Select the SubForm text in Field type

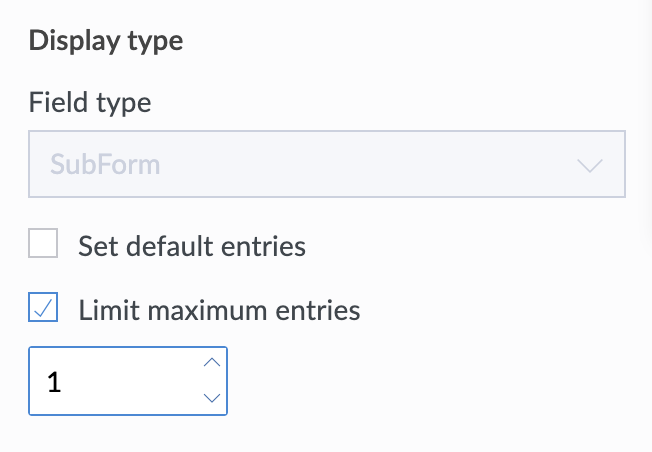click(x=105, y=164)
